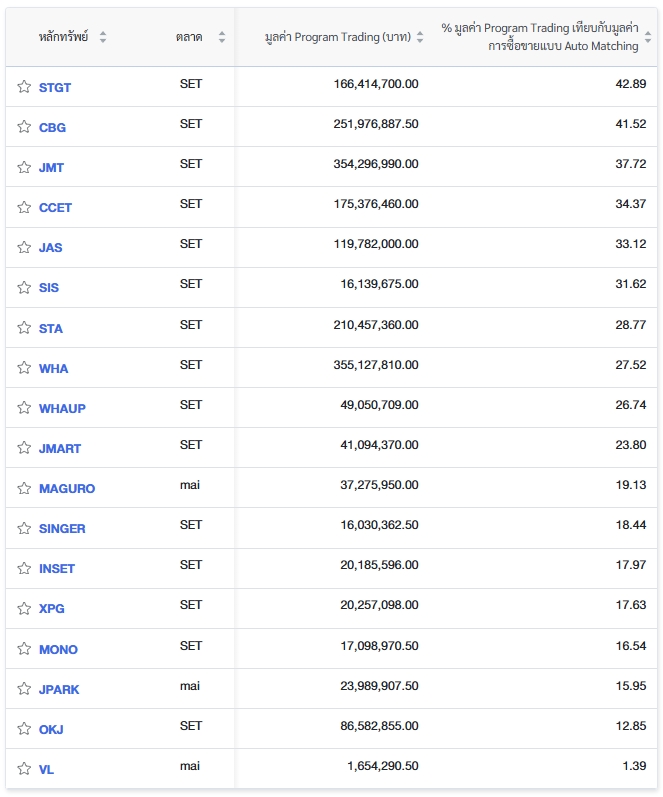The width and height of the screenshot is (663, 797).
Task: Select the JPARK symbol link
Action: tap(59, 689)
